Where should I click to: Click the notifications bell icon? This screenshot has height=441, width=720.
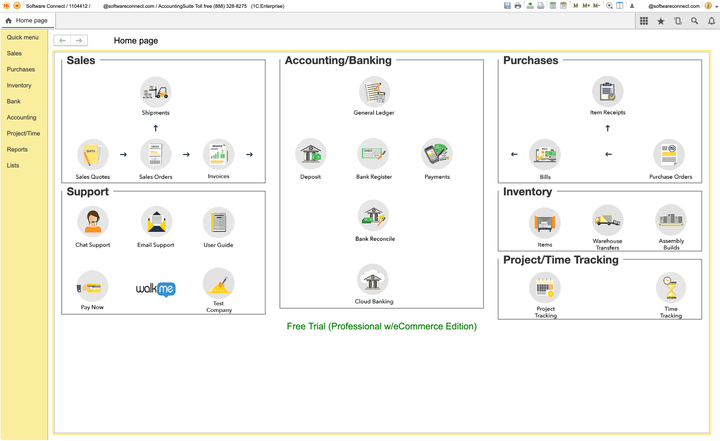pyautogui.click(x=712, y=20)
